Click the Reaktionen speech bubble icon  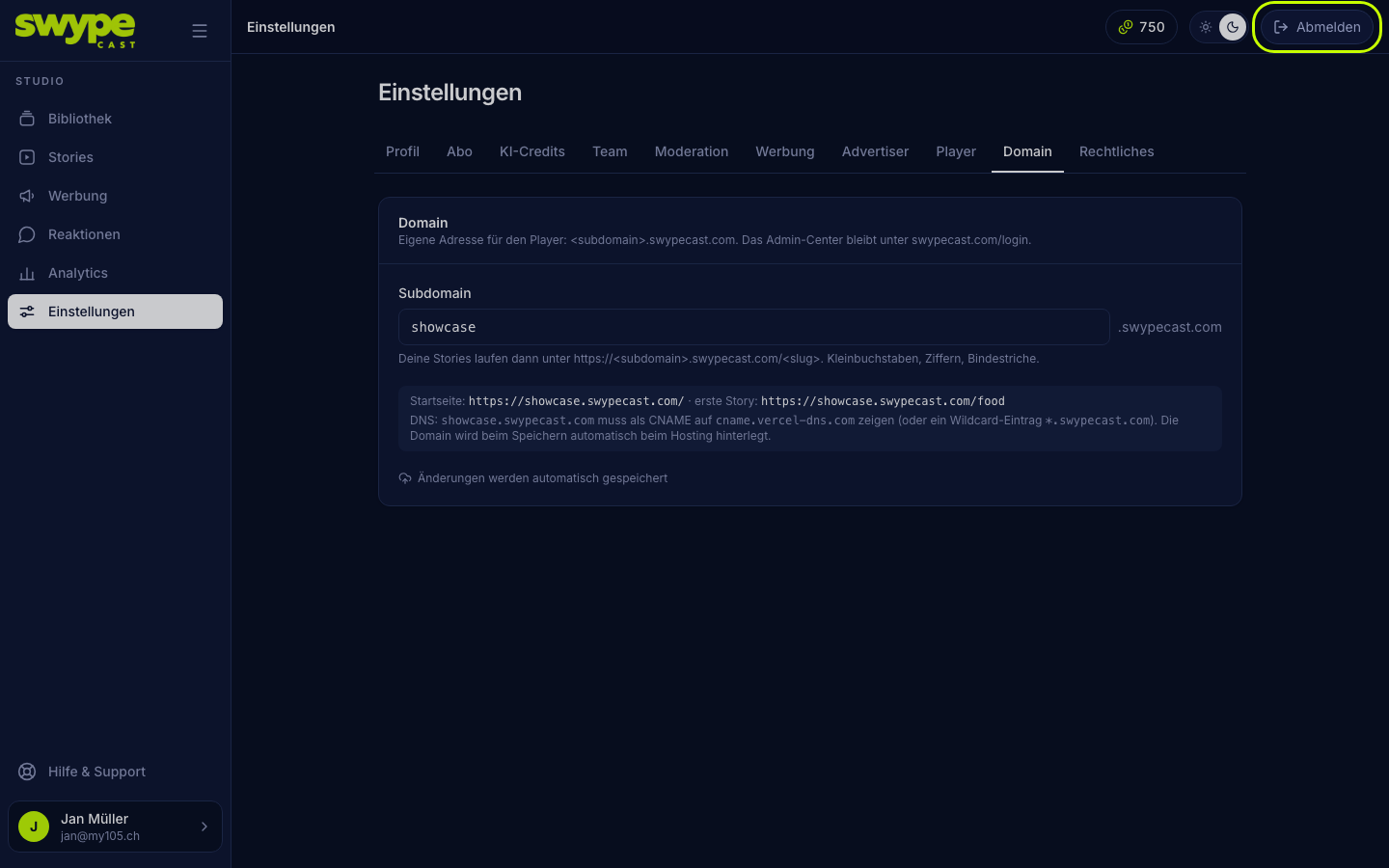[x=27, y=234]
